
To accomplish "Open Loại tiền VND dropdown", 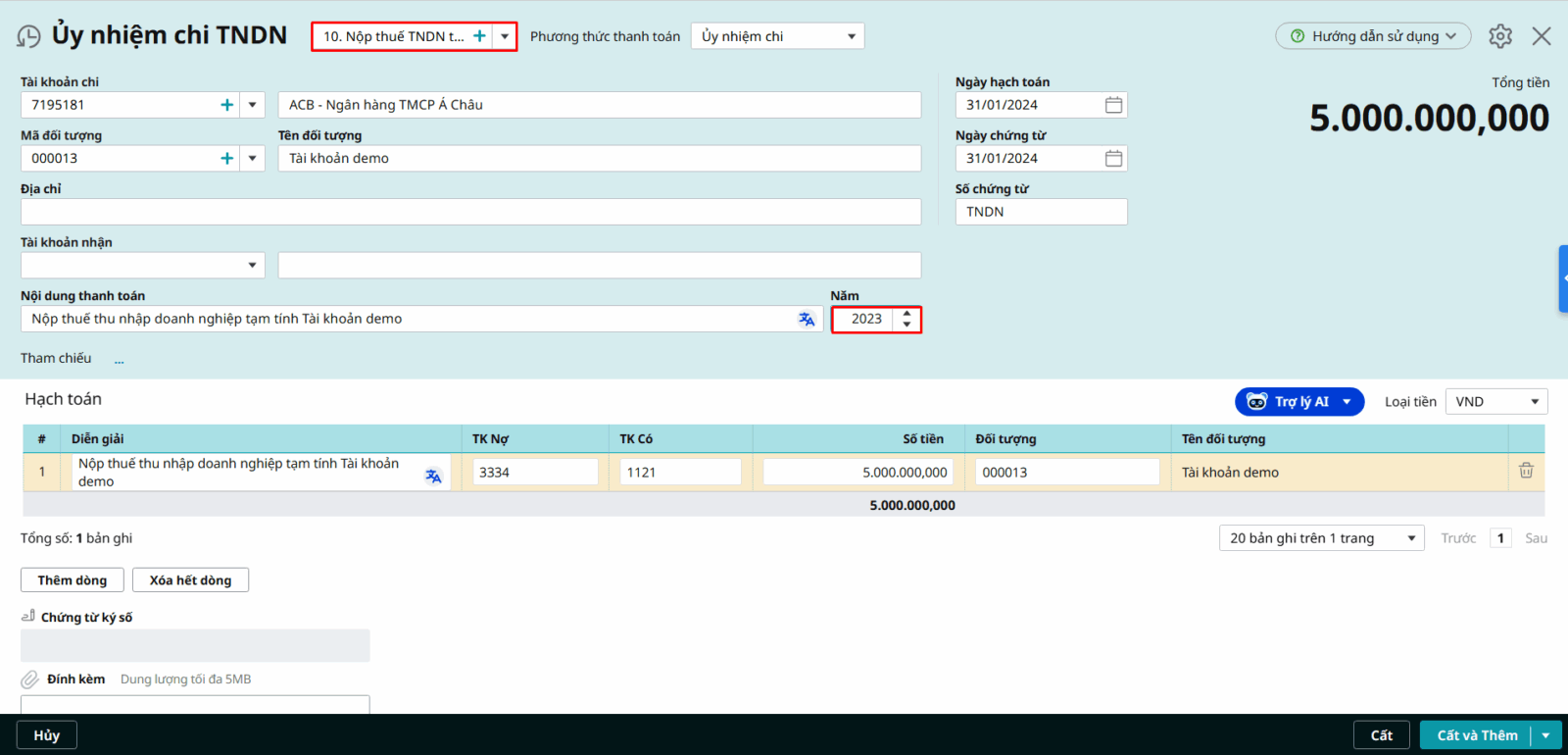I will pyautogui.click(x=1534, y=402).
